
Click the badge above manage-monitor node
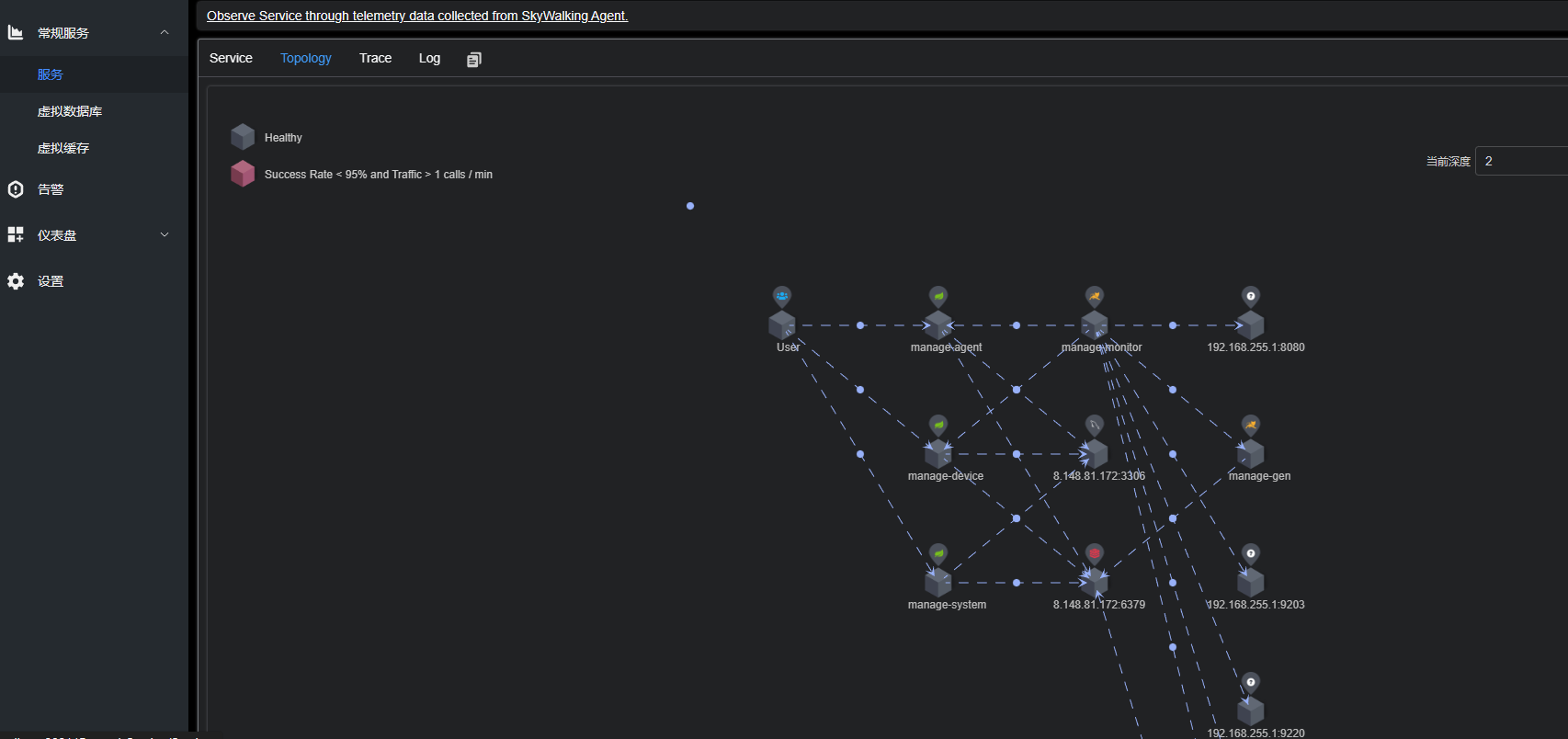pyautogui.click(x=1095, y=297)
